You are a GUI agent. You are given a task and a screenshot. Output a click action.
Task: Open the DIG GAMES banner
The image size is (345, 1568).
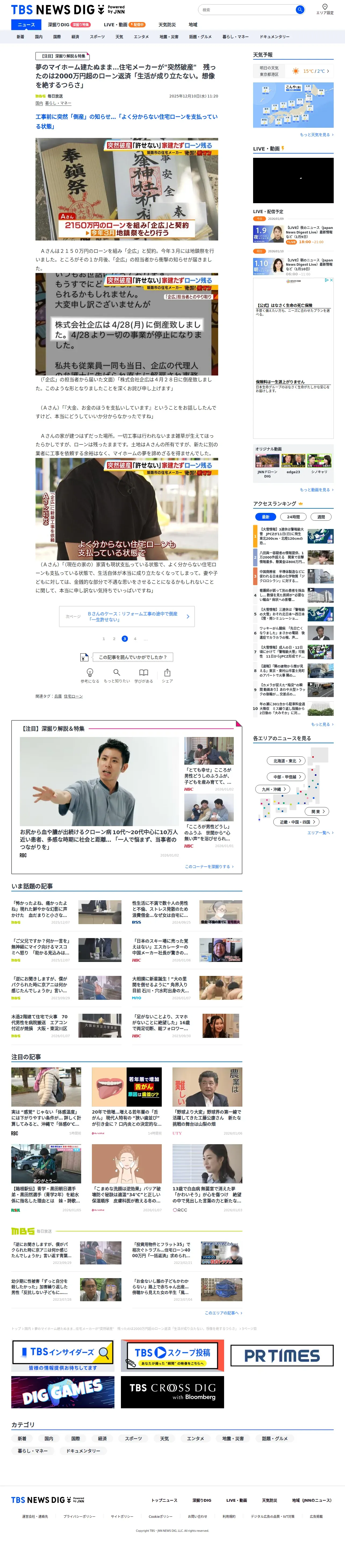point(63,1392)
